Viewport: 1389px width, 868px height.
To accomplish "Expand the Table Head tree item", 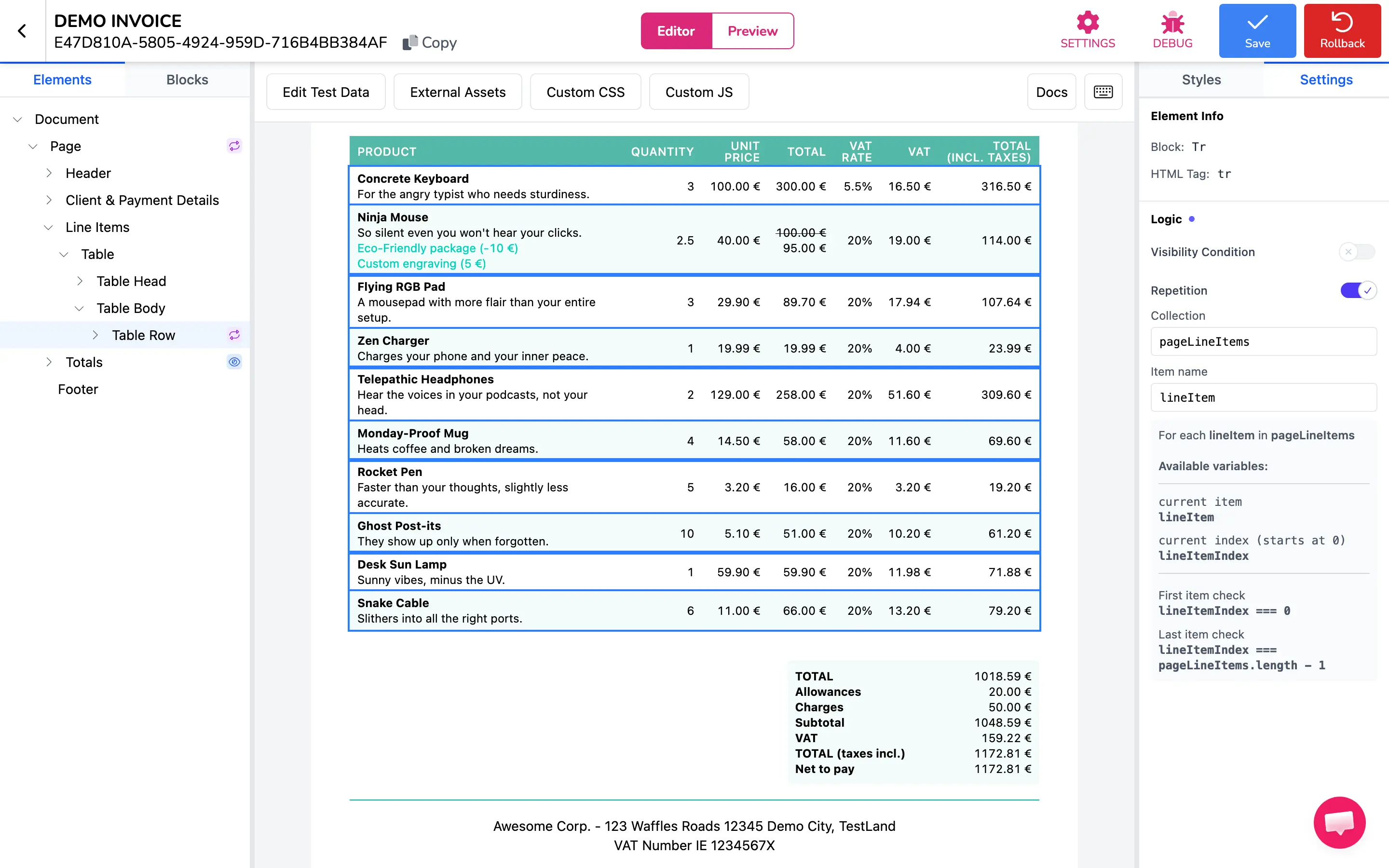I will click(x=79, y=281).
